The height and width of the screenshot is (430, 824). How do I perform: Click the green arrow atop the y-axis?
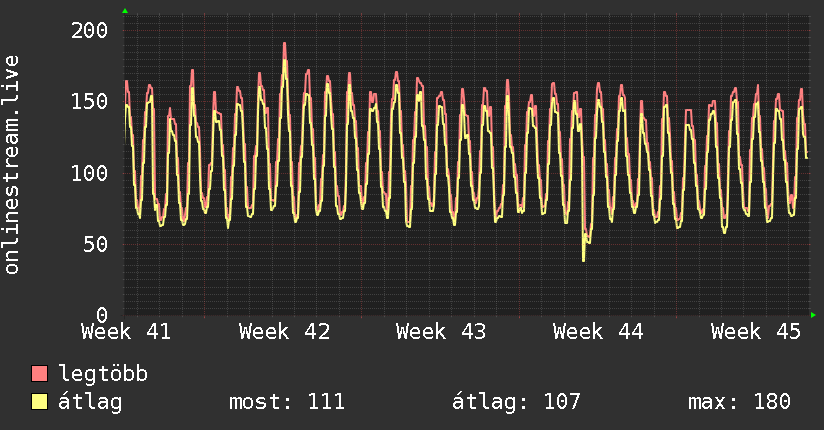pyautogui.click(x=124, y=11)
